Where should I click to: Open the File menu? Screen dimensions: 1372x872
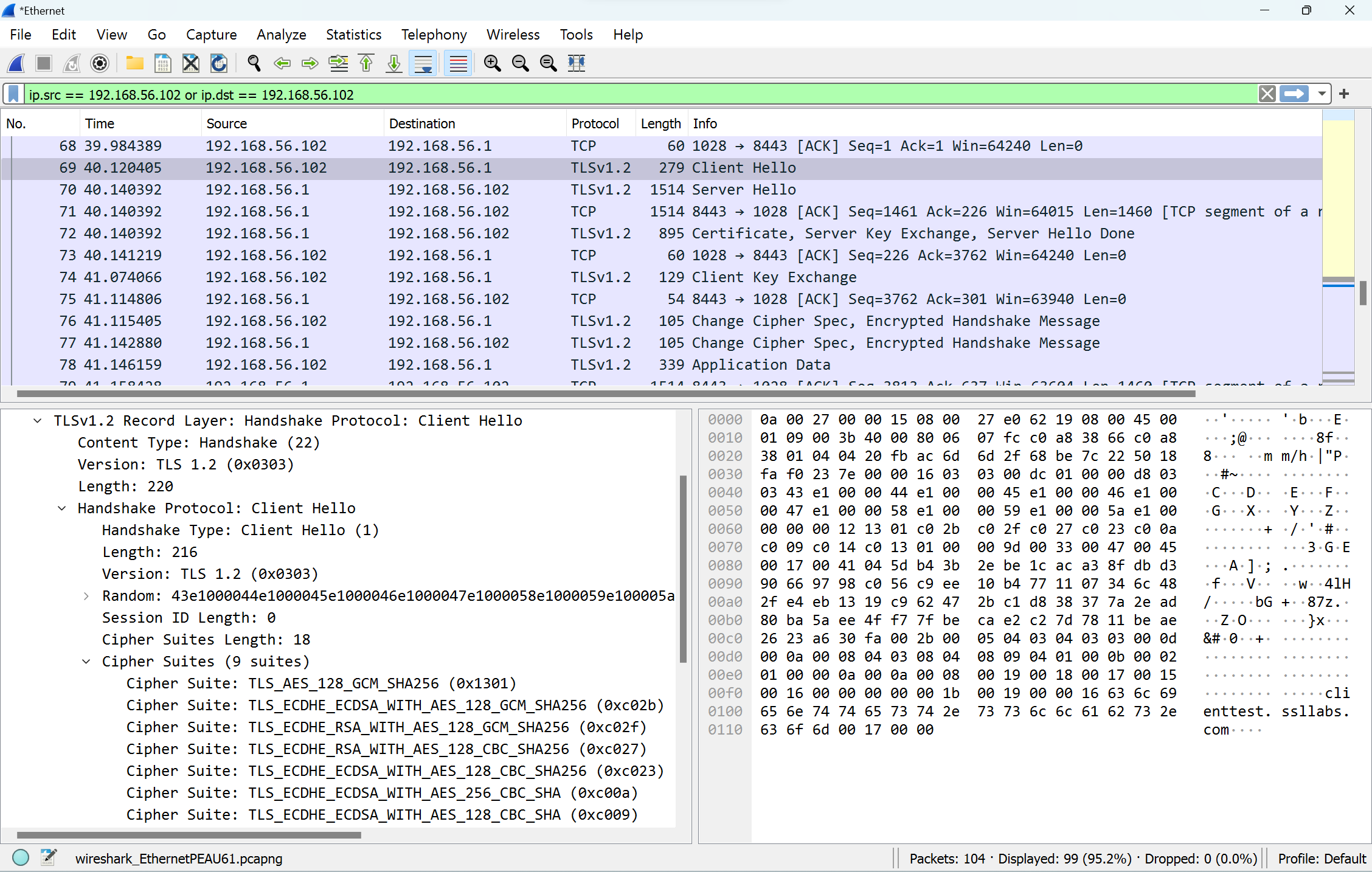tap(21, 35)
